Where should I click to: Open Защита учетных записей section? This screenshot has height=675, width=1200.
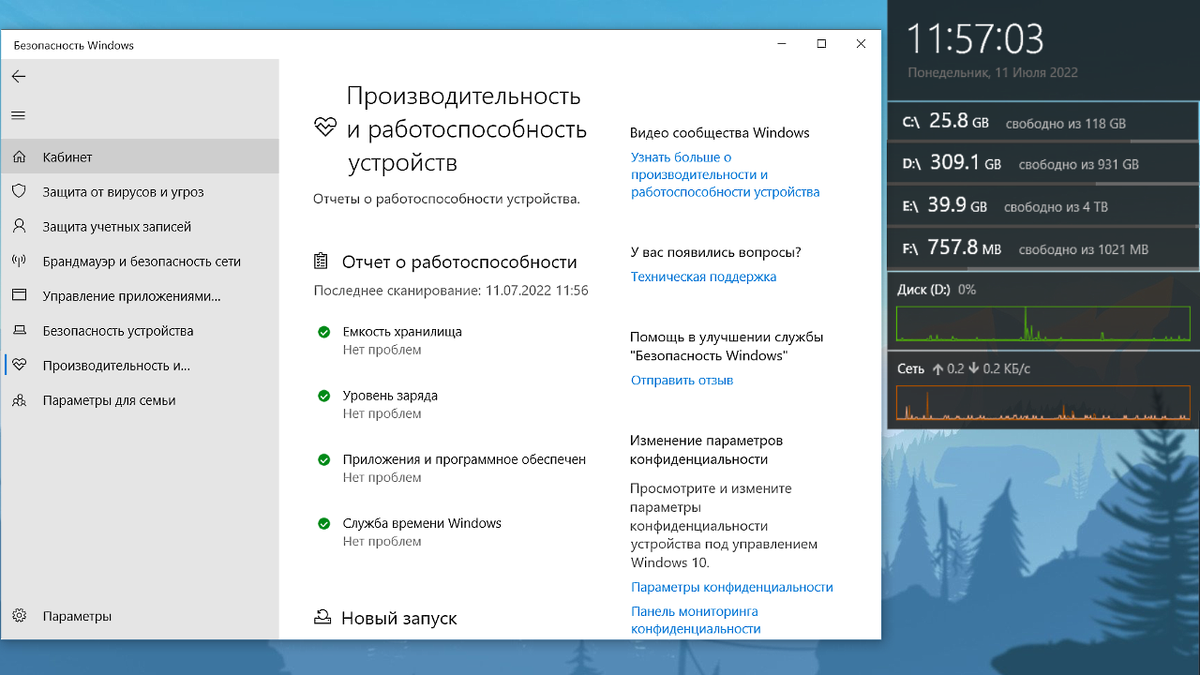click(x=140, y=226)
